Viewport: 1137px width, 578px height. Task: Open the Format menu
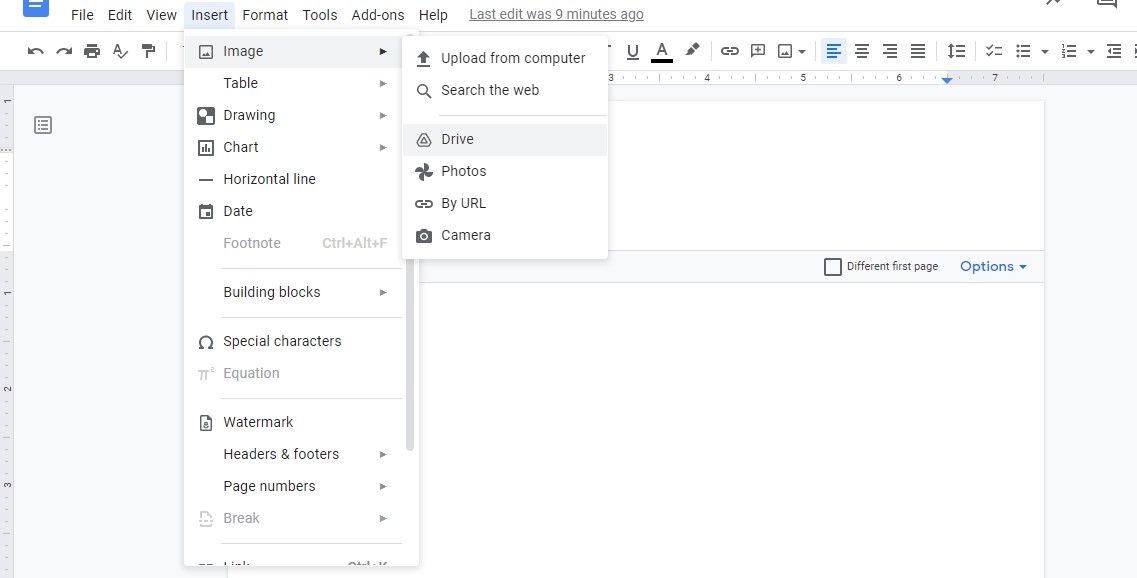(264, 14)
